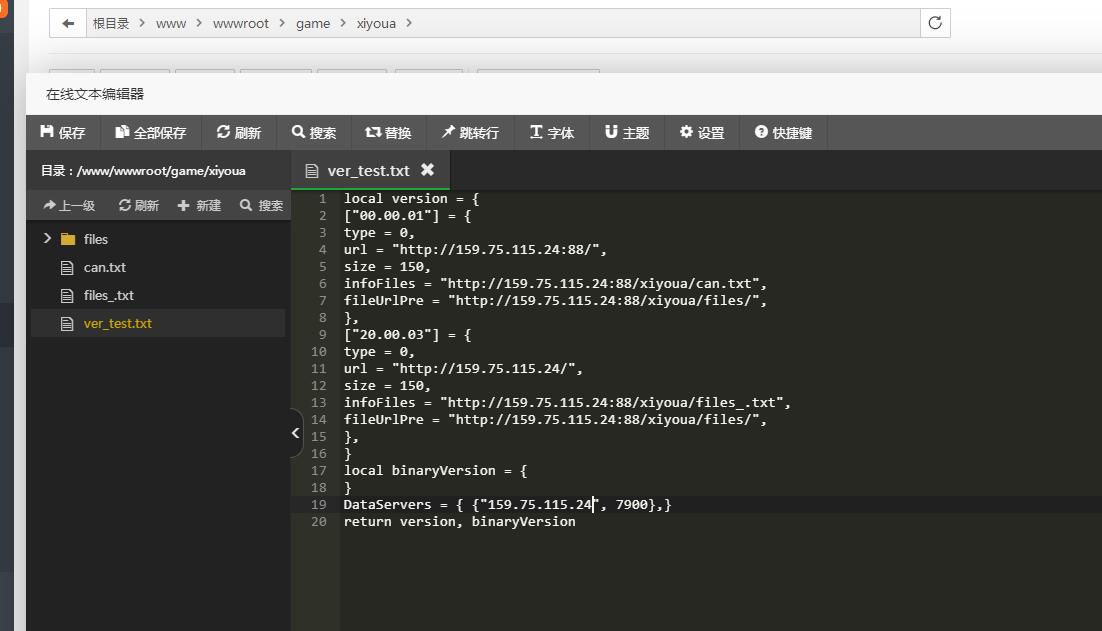Reload directory with the path bar refresh icon
Viewport: 1102px width, 631px height.
tap(935, 23)
